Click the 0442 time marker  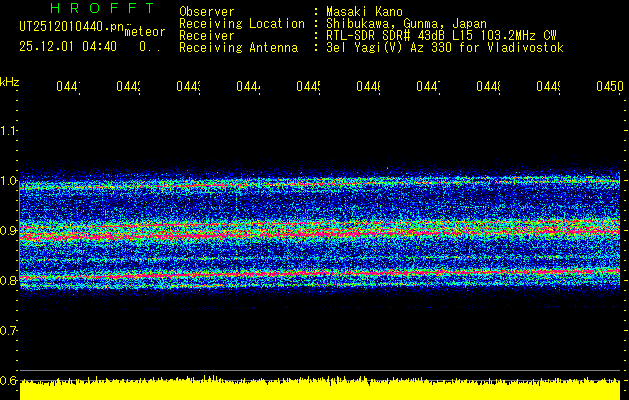128,86
